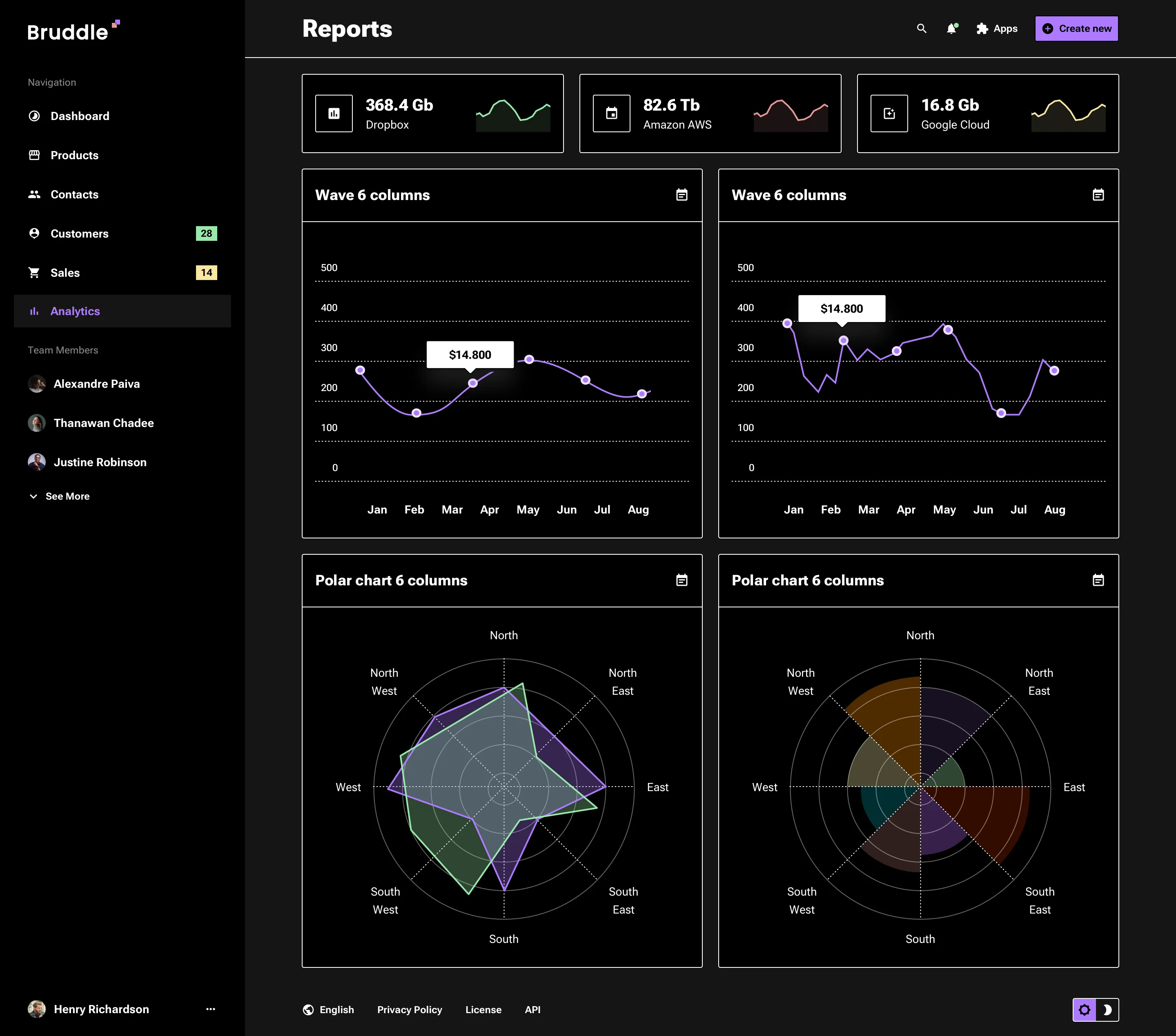Click the Henry Richardson three-dots menu

click(x=211, y=1009)
